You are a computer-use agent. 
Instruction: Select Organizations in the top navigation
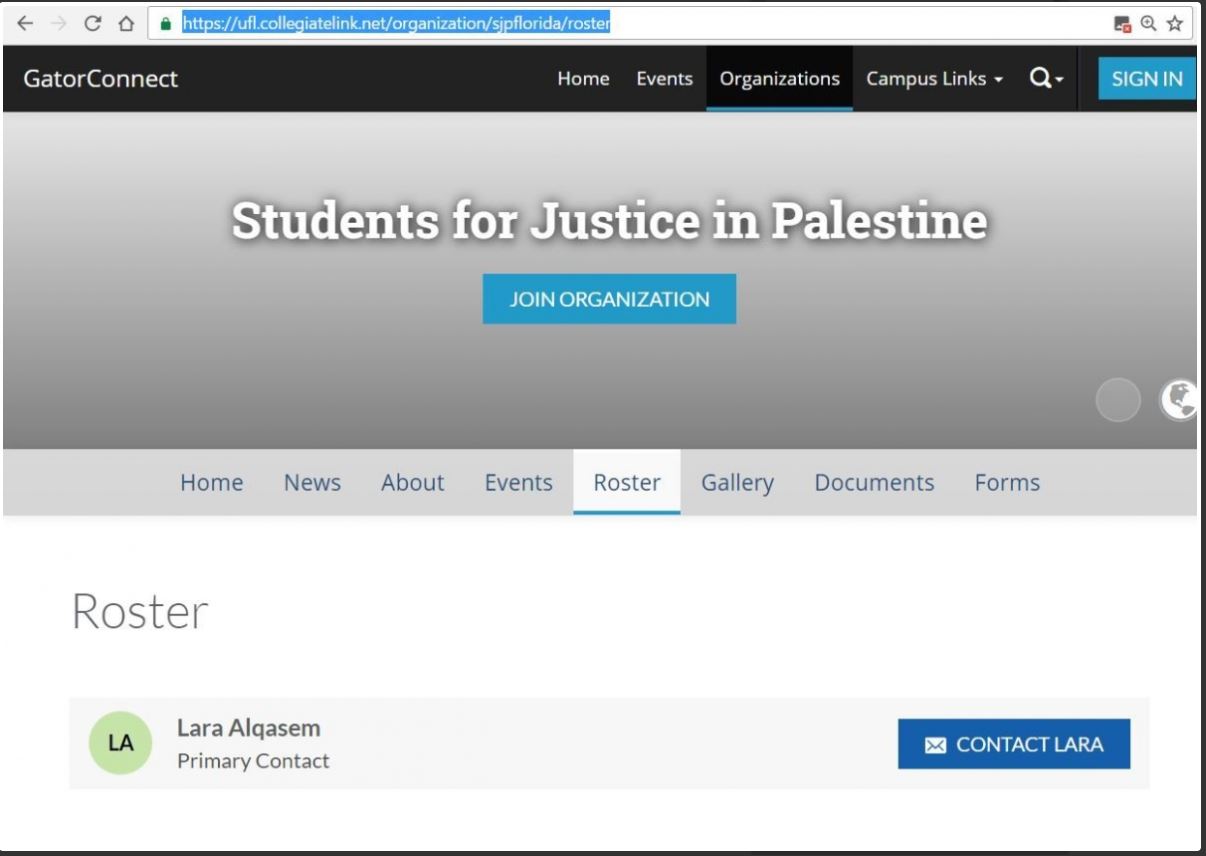click(779, 78)
